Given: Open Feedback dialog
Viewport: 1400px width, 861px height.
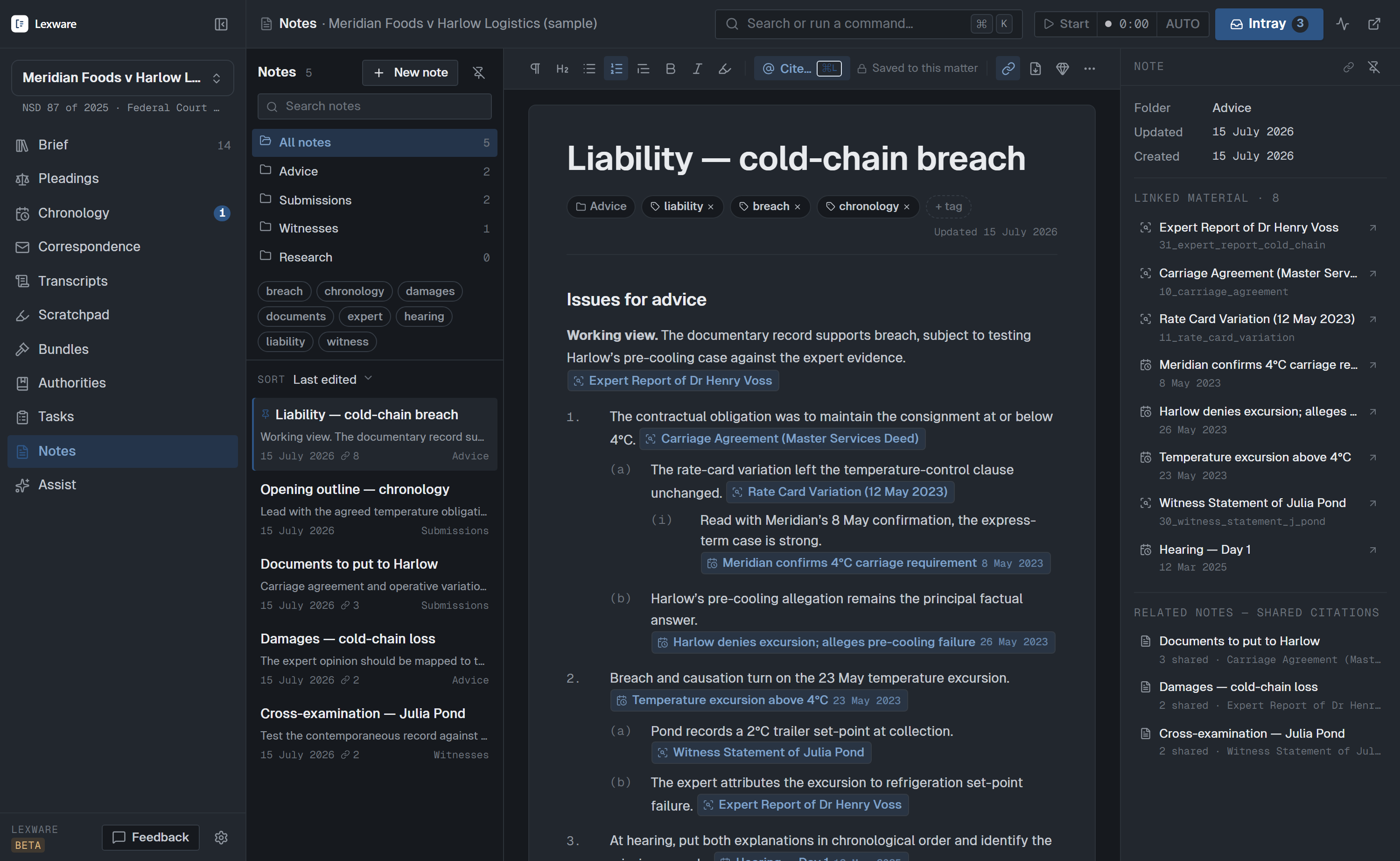Looking at the screenshot, I should (x=150, y=837).
